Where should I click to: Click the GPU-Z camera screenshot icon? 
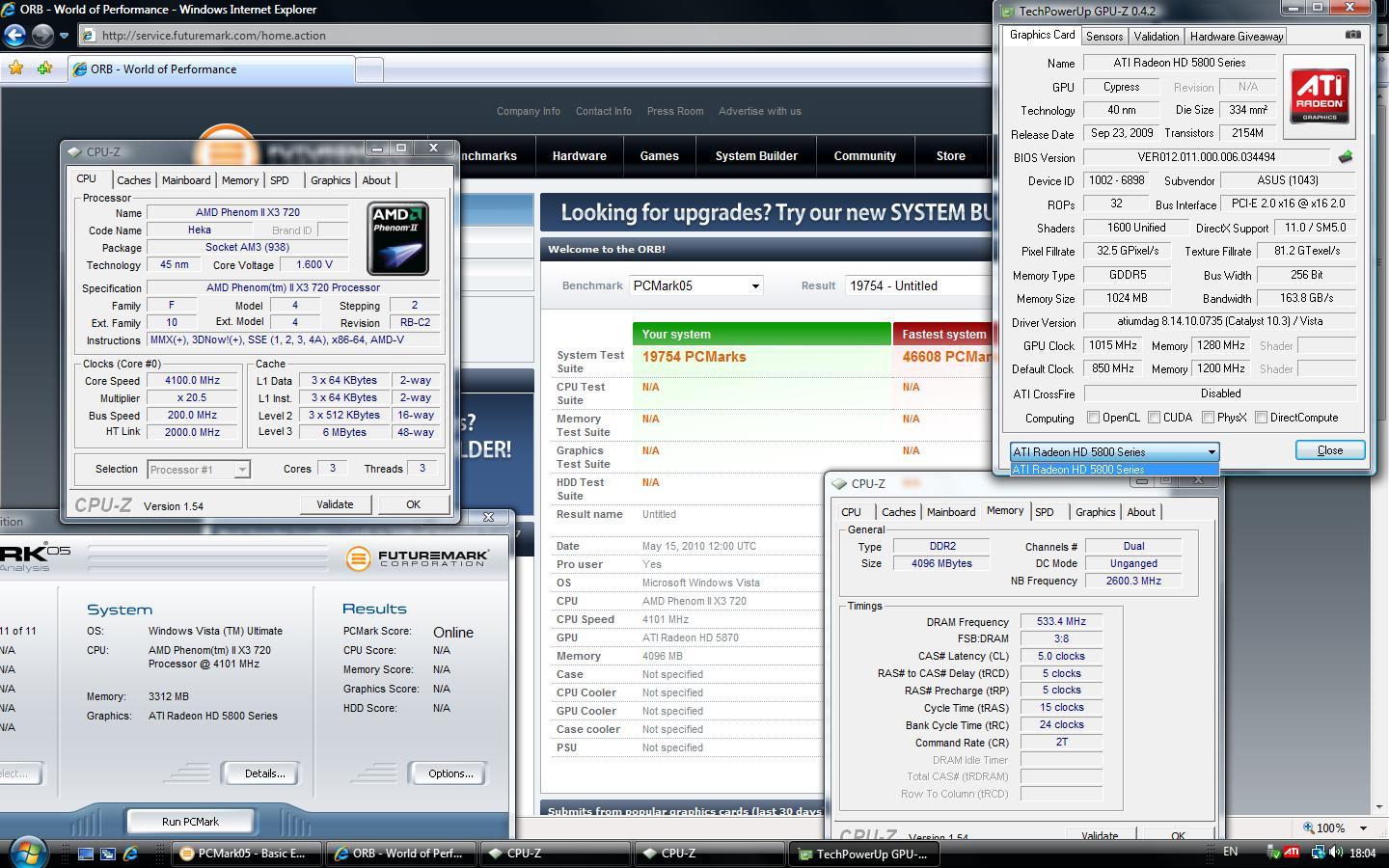tap(1353, 35)
